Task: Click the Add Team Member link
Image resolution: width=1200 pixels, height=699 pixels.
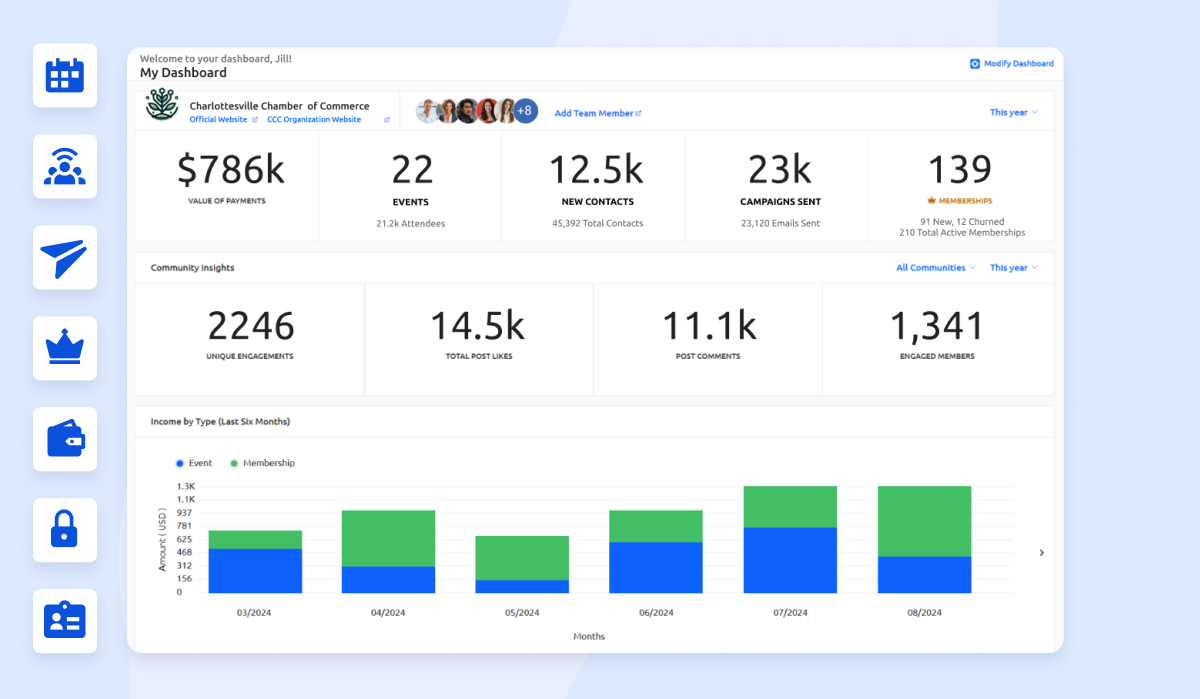Action: [x=597, y=113]
